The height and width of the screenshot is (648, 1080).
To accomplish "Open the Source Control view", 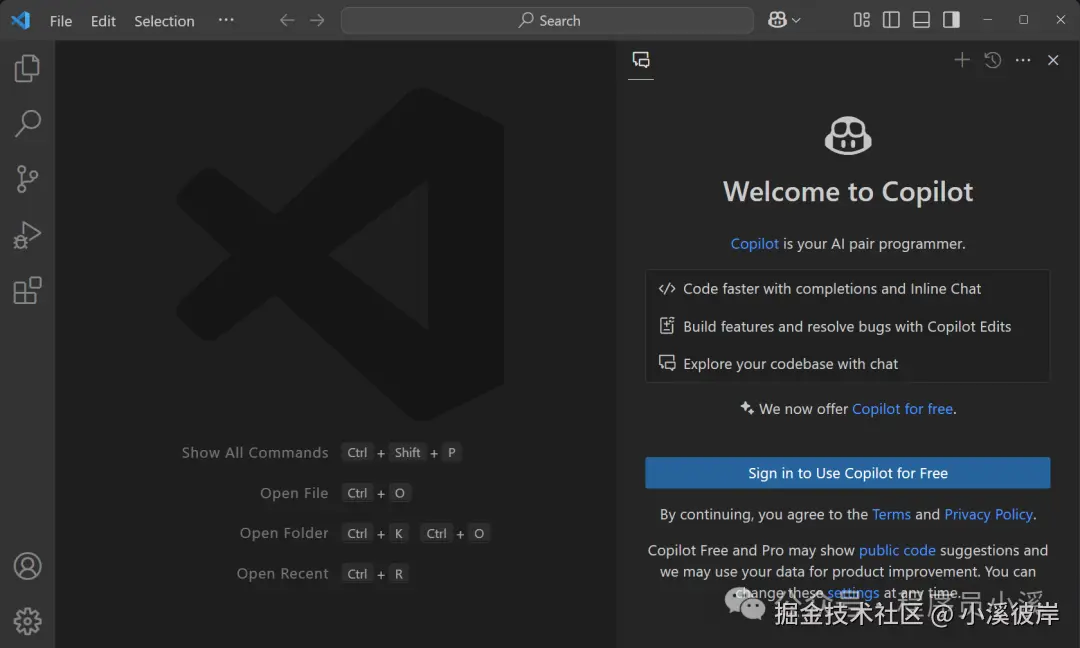I will (28, 179).
